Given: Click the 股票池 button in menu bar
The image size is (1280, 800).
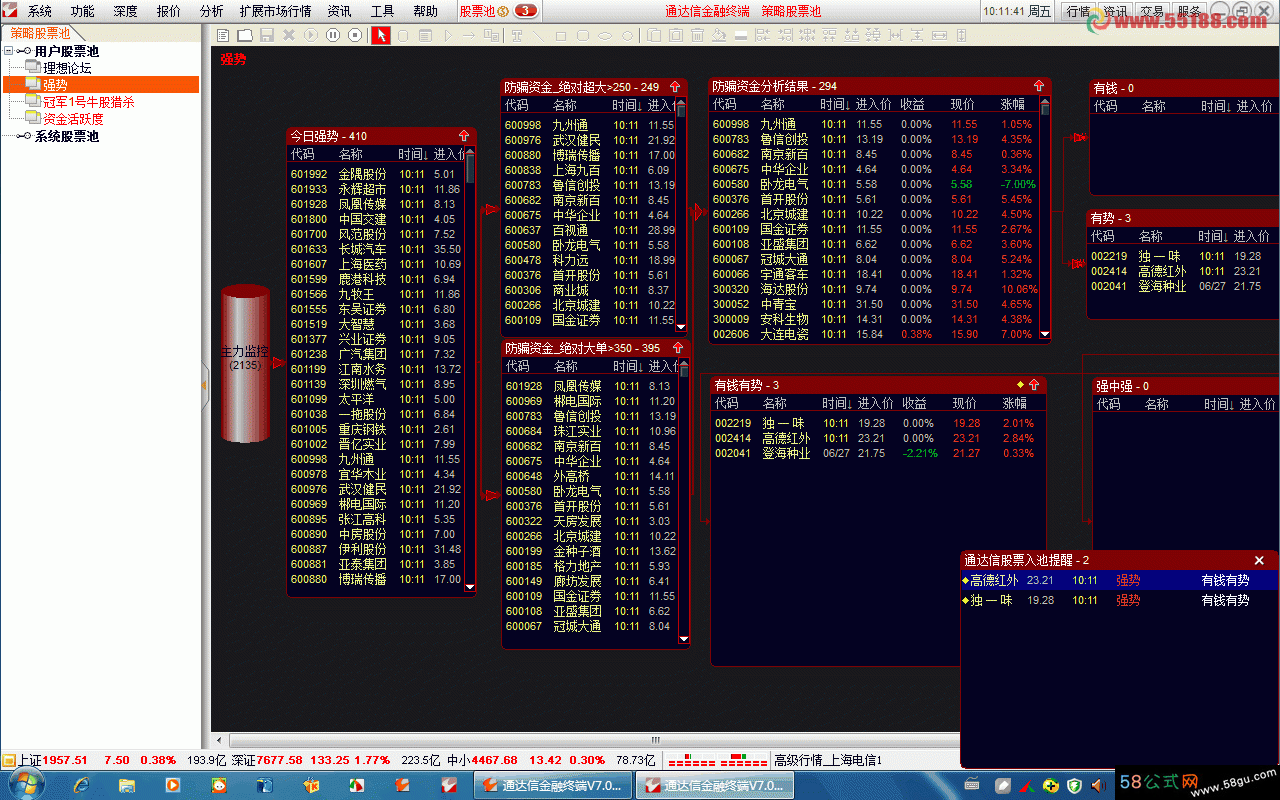Looking at the screenshot, I should pos(484,11).
